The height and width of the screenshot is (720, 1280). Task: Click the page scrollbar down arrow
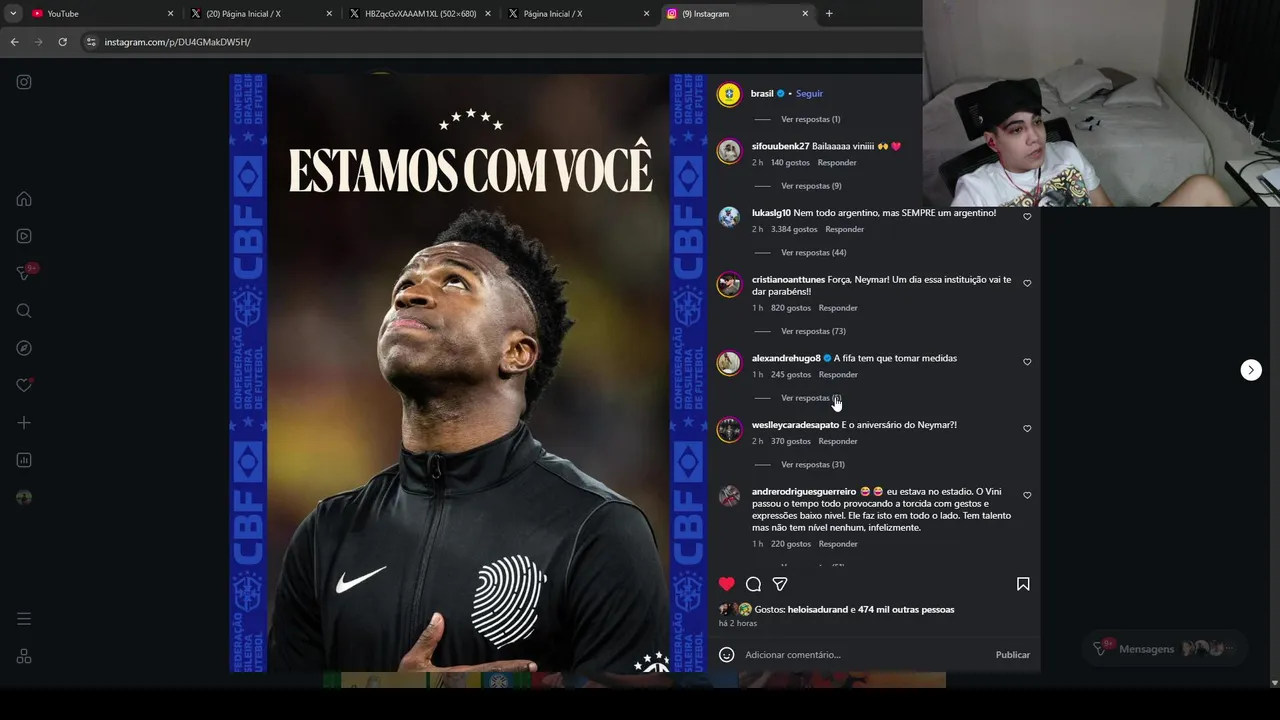point(1274,682)
